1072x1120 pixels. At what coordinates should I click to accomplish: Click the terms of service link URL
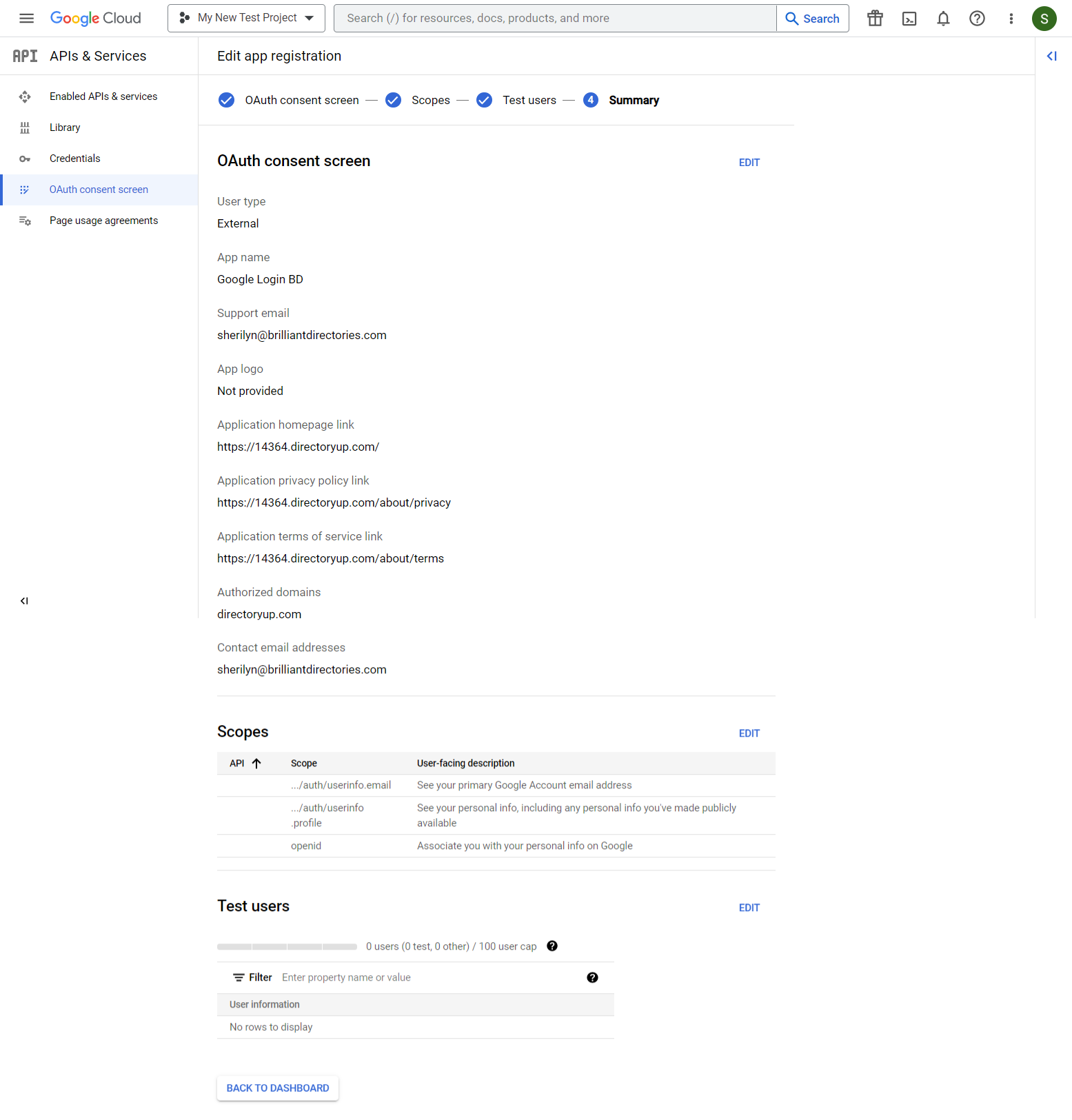[x=330, y=558]
